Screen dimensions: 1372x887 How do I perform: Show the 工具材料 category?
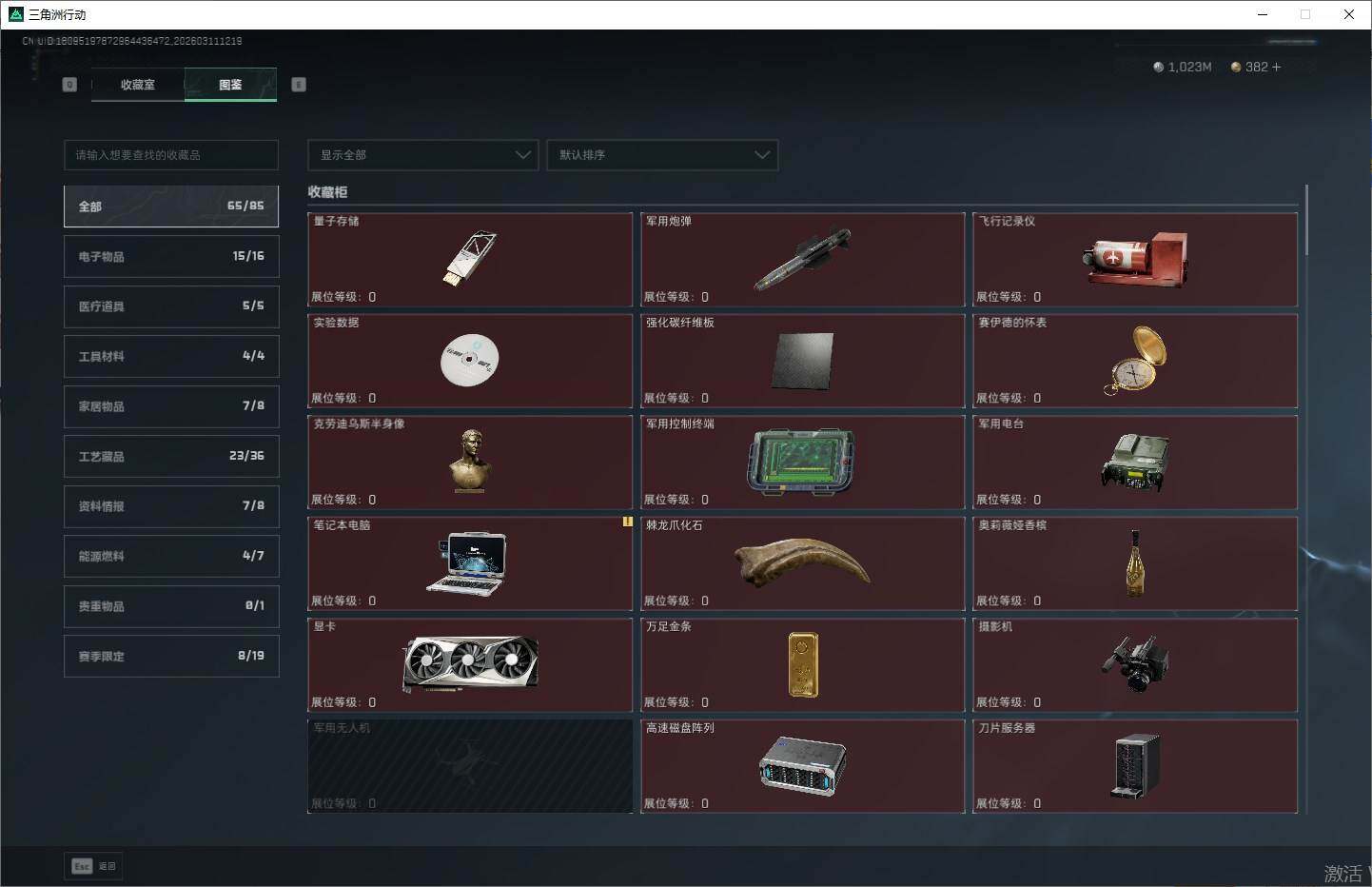[x=171, y=356]
